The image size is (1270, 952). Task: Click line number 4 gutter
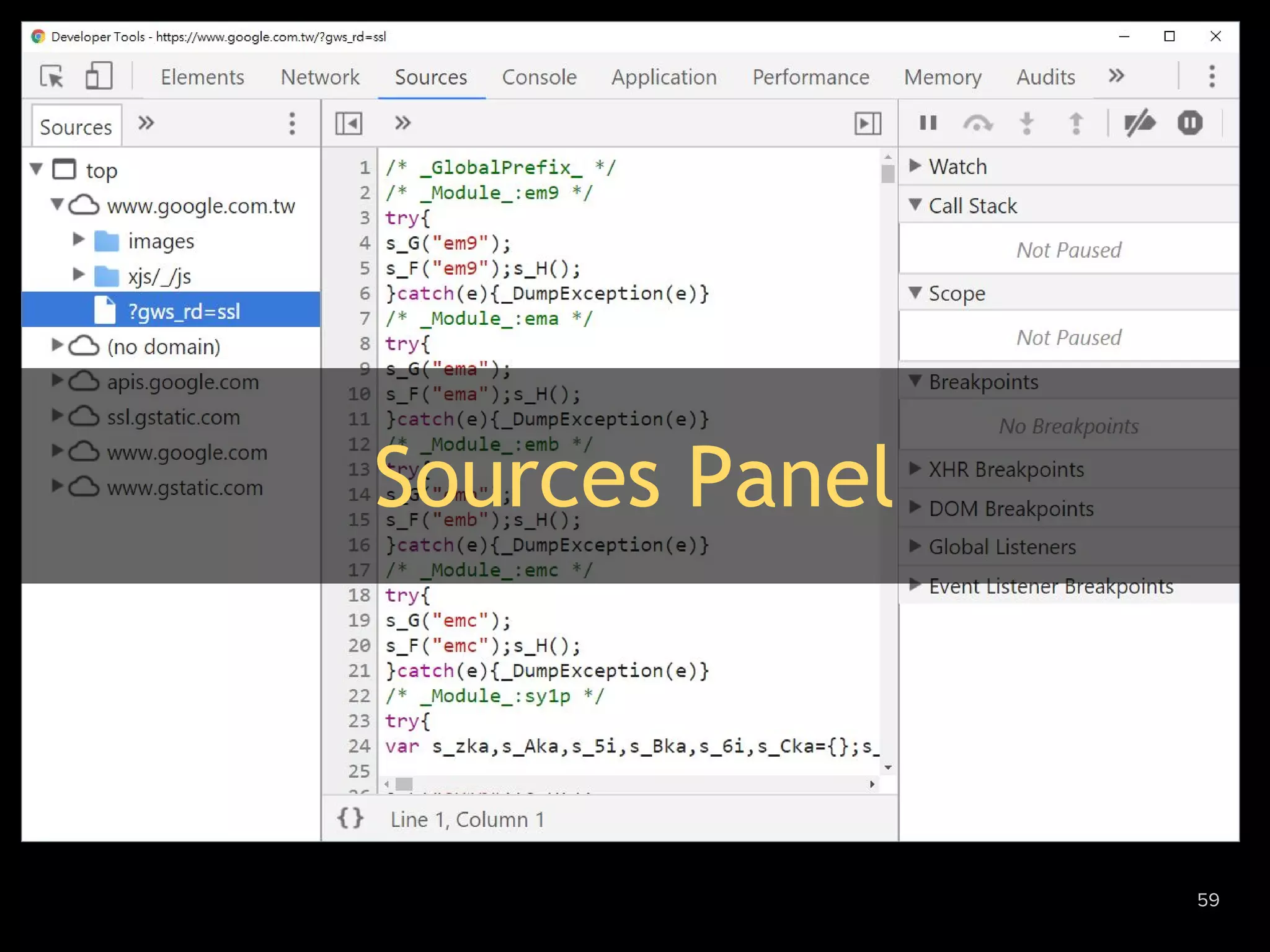point(365,242)
